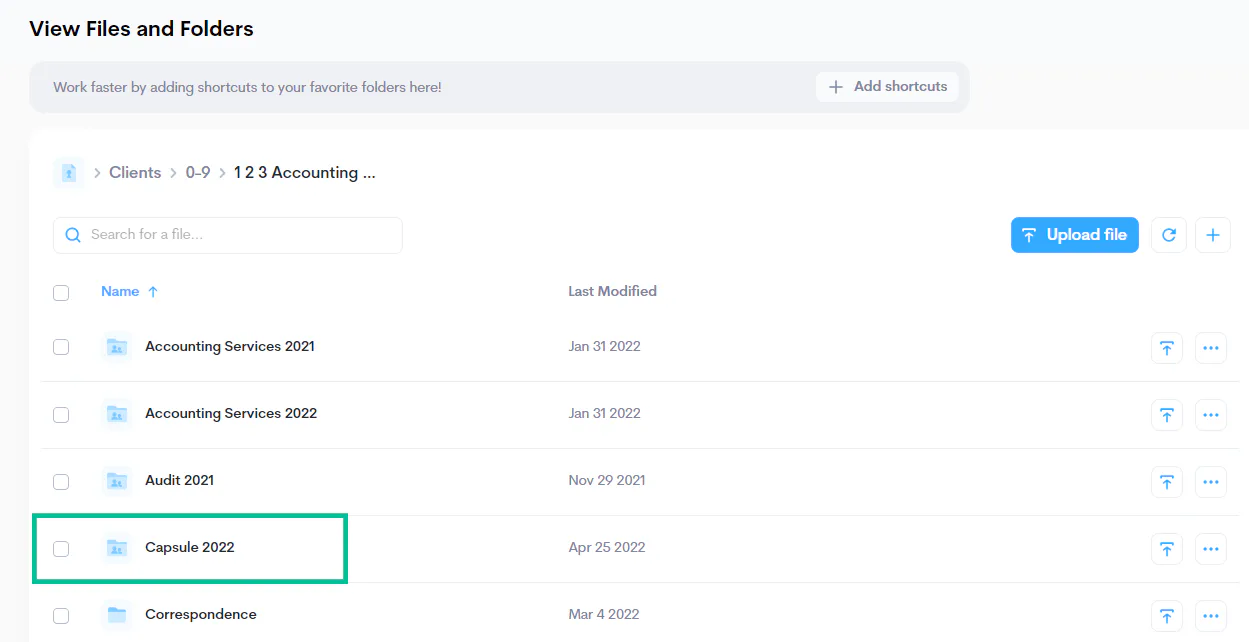This screenshot has height=642, width=1249.
Task: Click the upload icon for Accounting Services 2021
Action: pos(1166,347)
